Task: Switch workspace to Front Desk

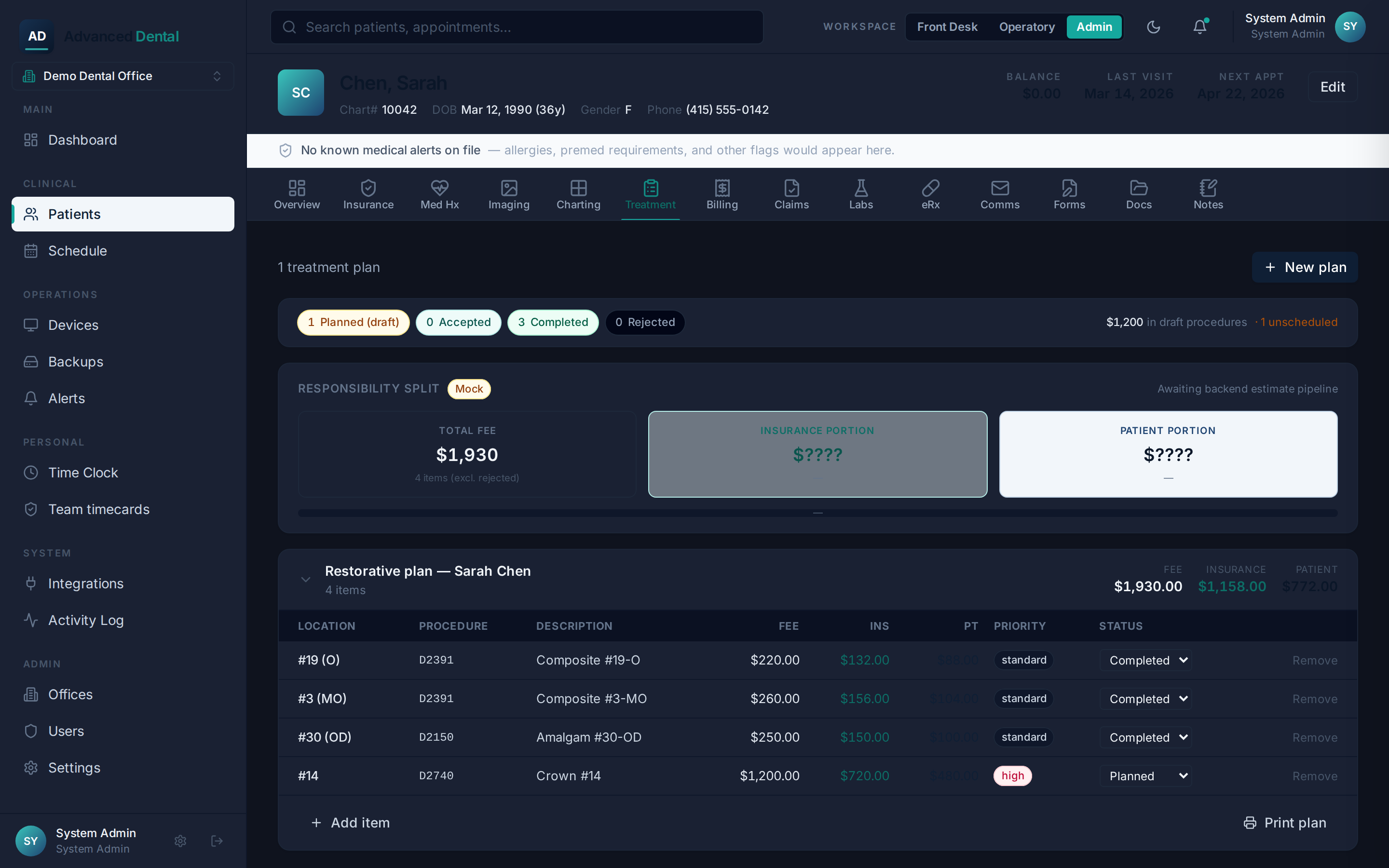Action: 947,27
